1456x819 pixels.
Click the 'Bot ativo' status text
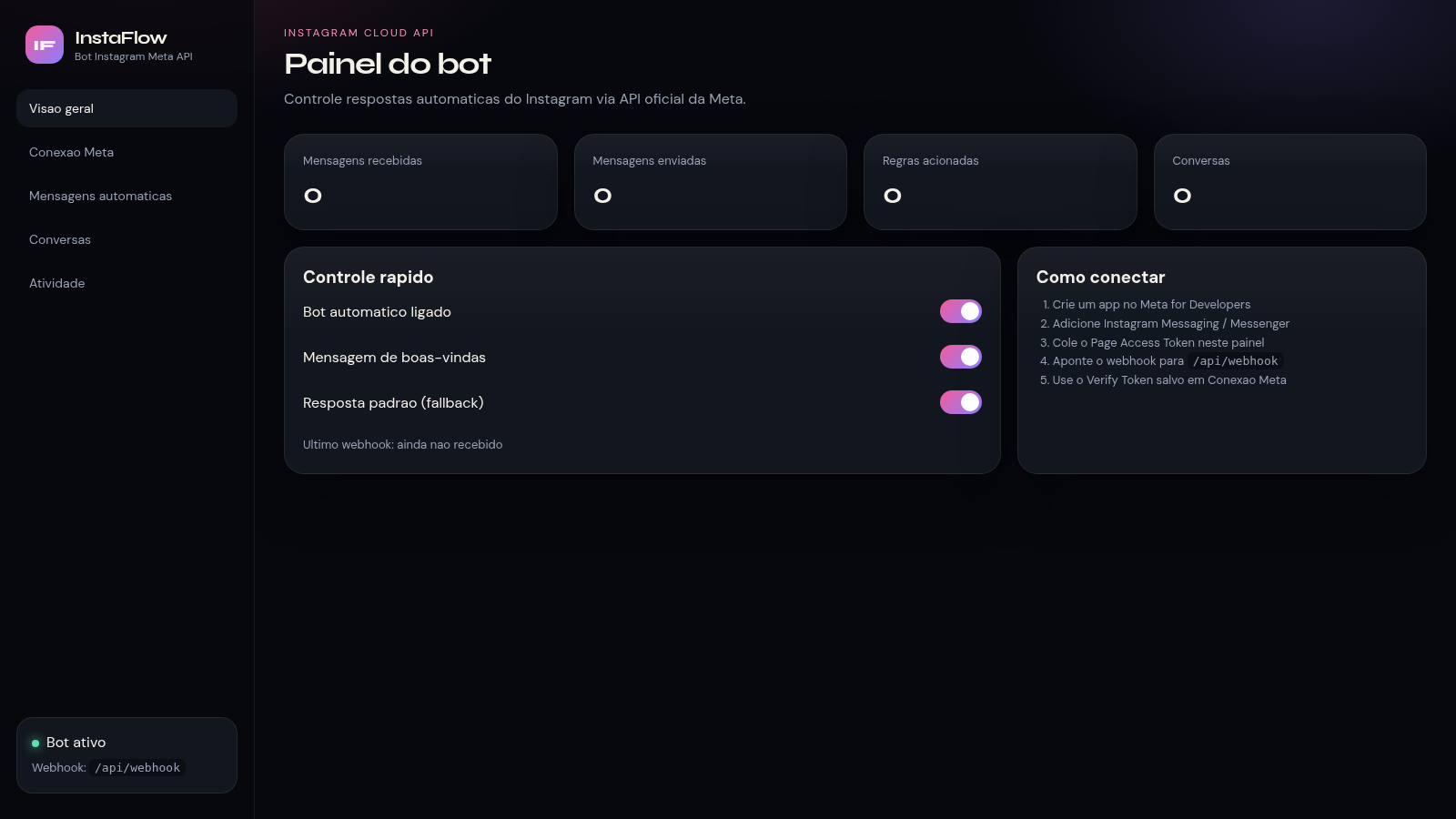(76, 743)
